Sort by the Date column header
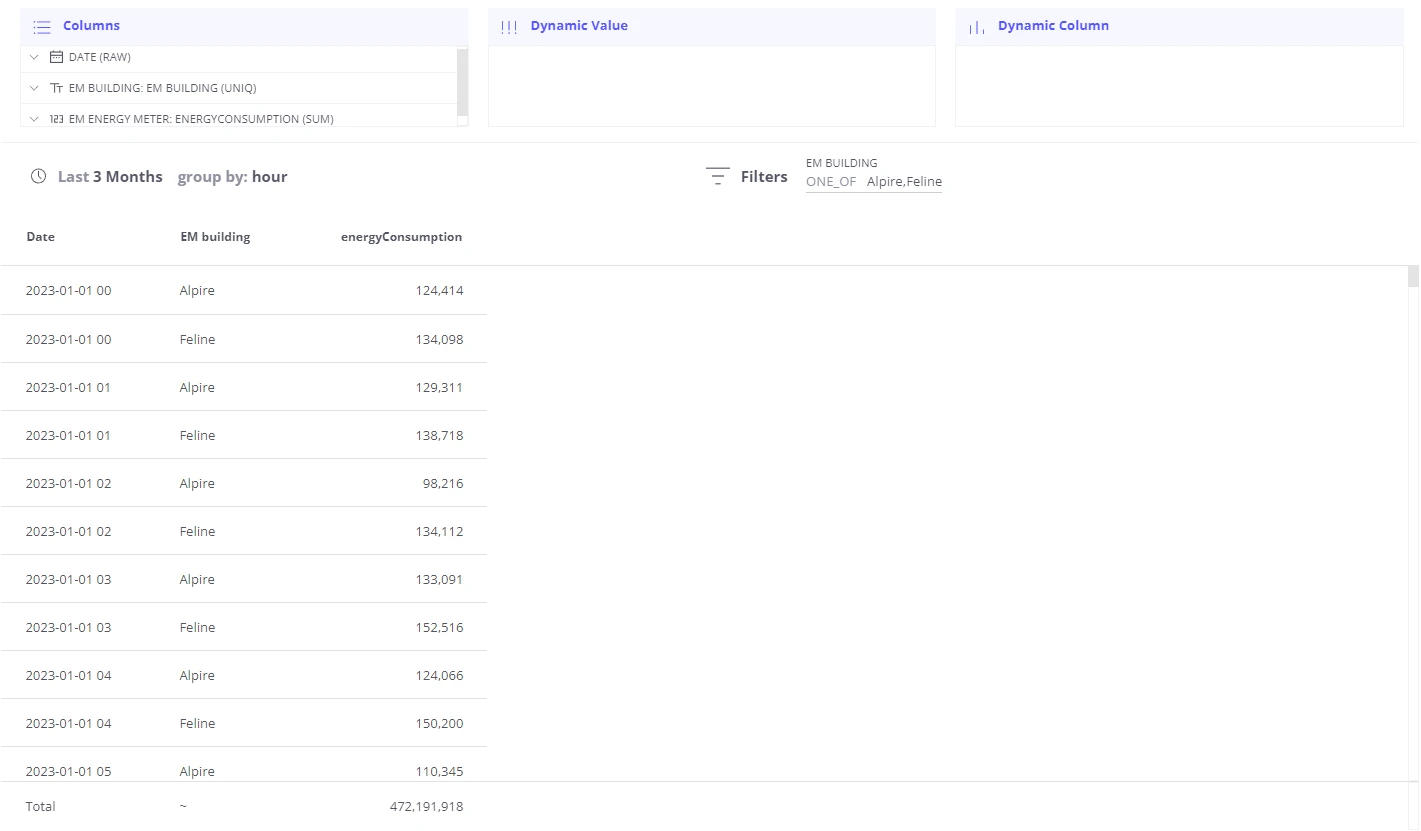The height and width of the screenshot is (831, 1421). coord(41,237)
